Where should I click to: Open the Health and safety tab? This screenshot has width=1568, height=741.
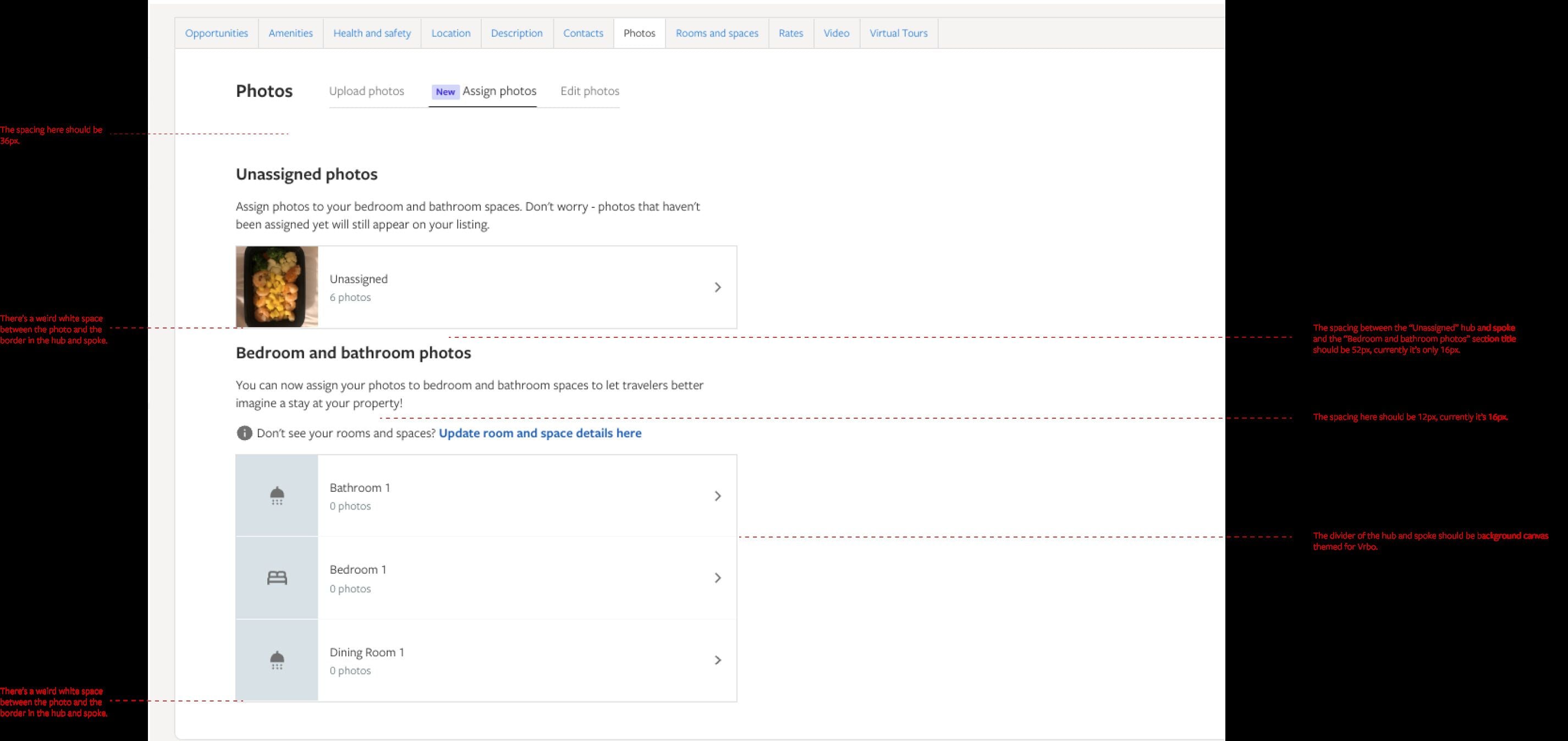(372, 33)
